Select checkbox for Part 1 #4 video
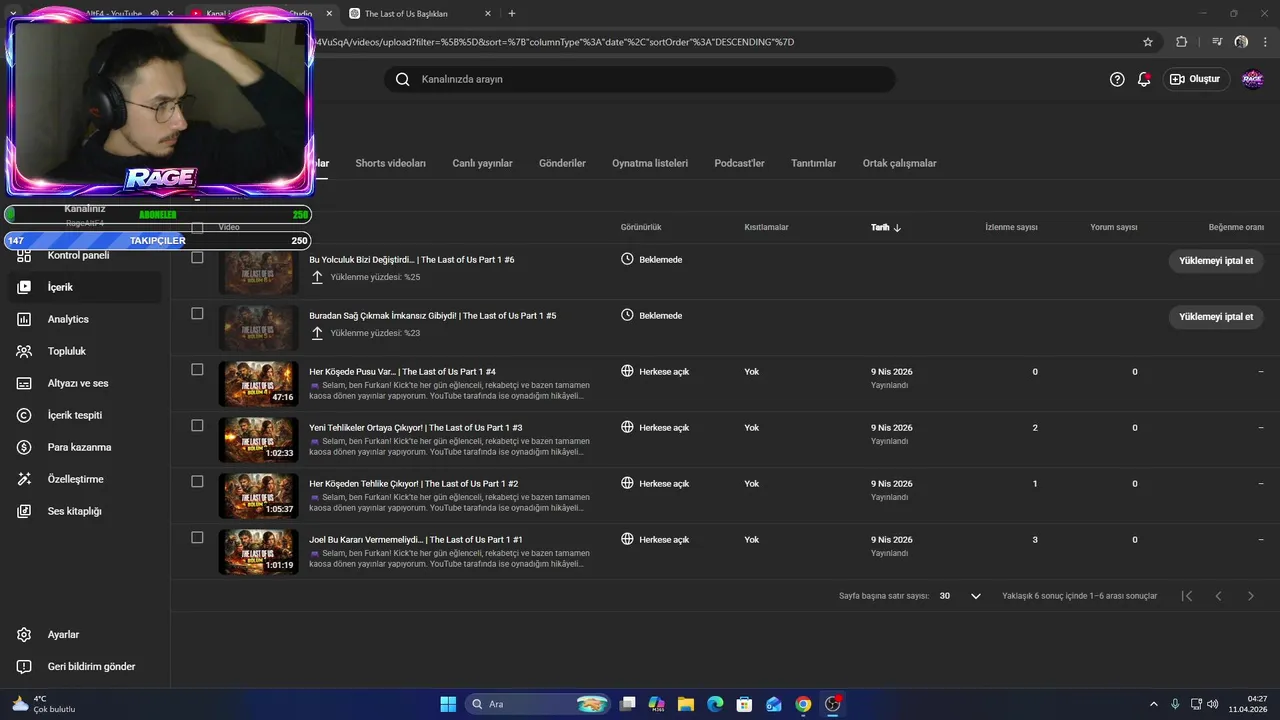 pyautogui.click(x=197, y=370)
